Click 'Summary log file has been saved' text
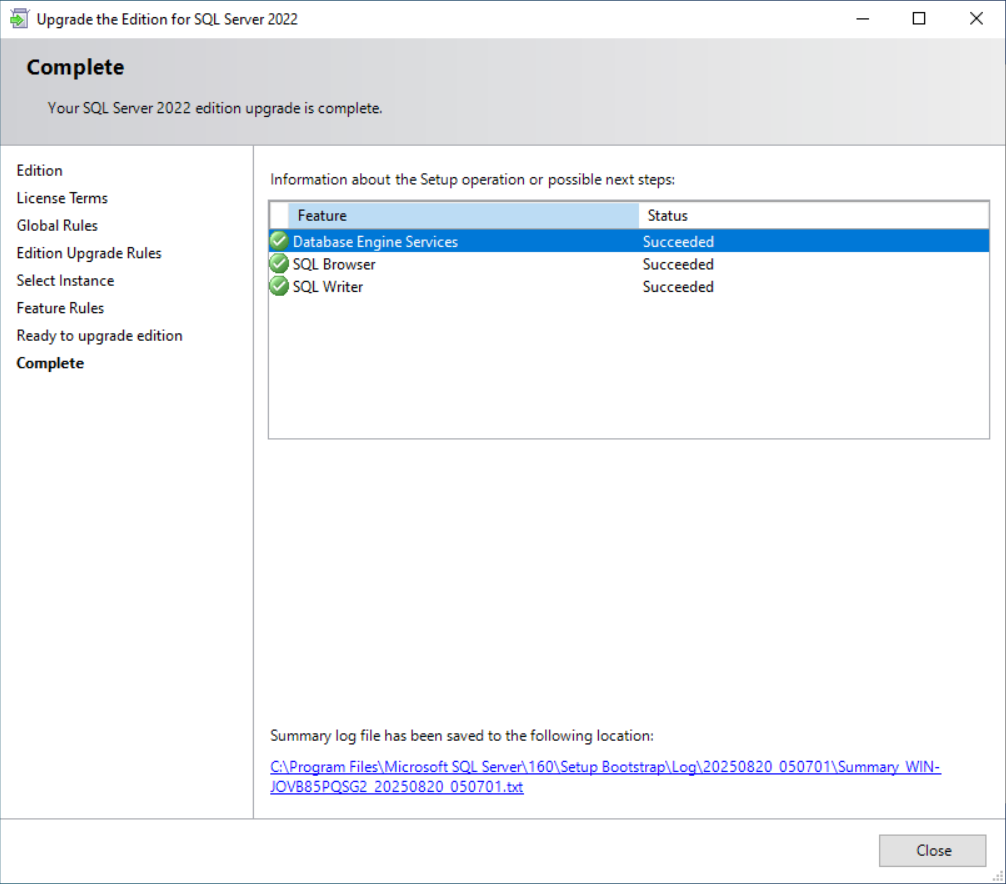The width and height of the screenshot is (1006, 884). (x=462, y=736)
